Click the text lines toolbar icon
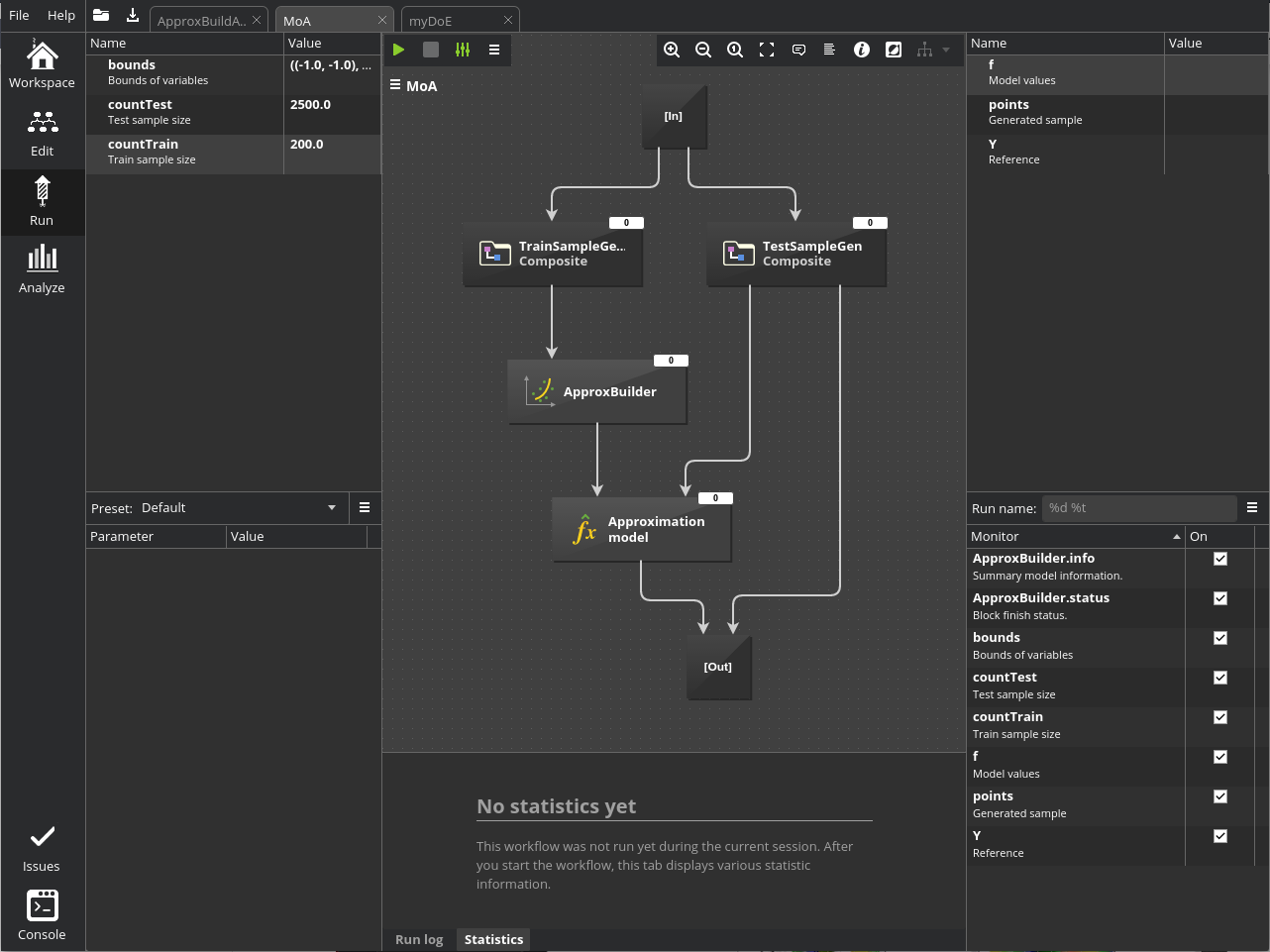This screenshot has height=952, width=1270. pos(829,50)
